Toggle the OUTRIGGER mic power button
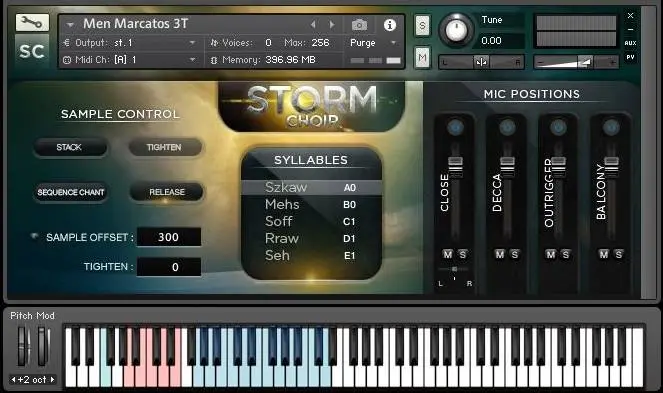The height and width of the screenshot is (393, 663). pos(559,127)
